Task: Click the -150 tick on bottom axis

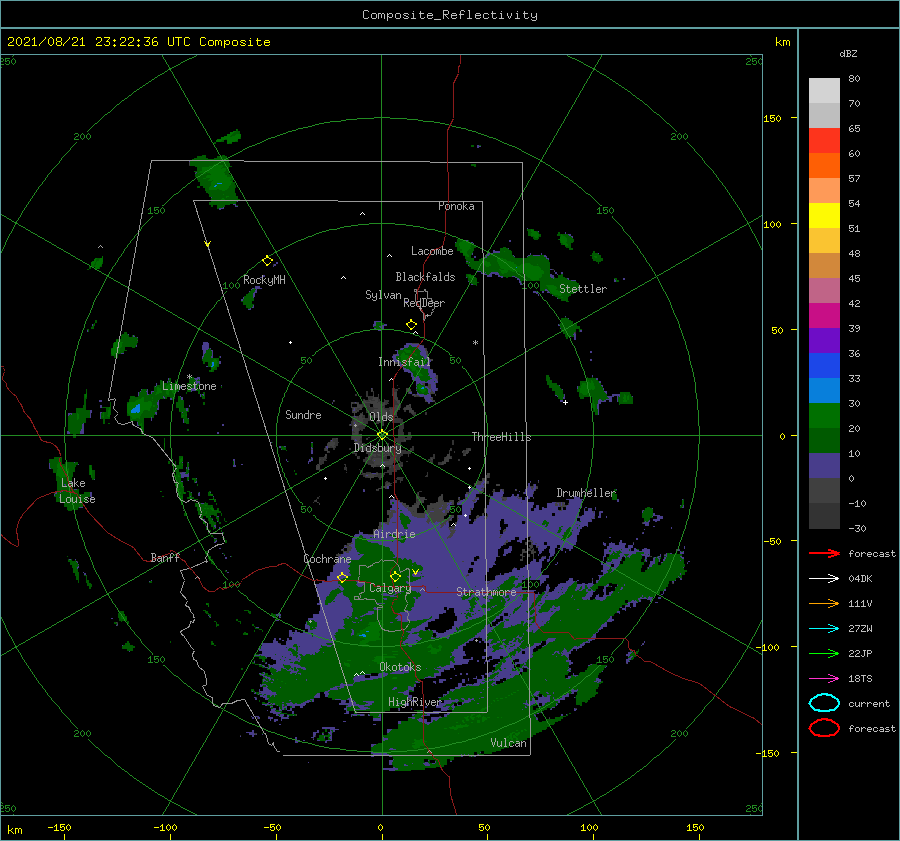Action: tap(60, 827)
